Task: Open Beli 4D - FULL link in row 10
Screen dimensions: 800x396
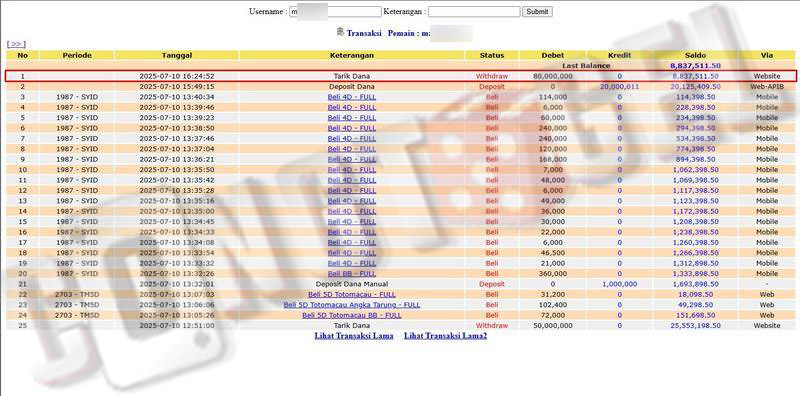Action: click(352, 169)
